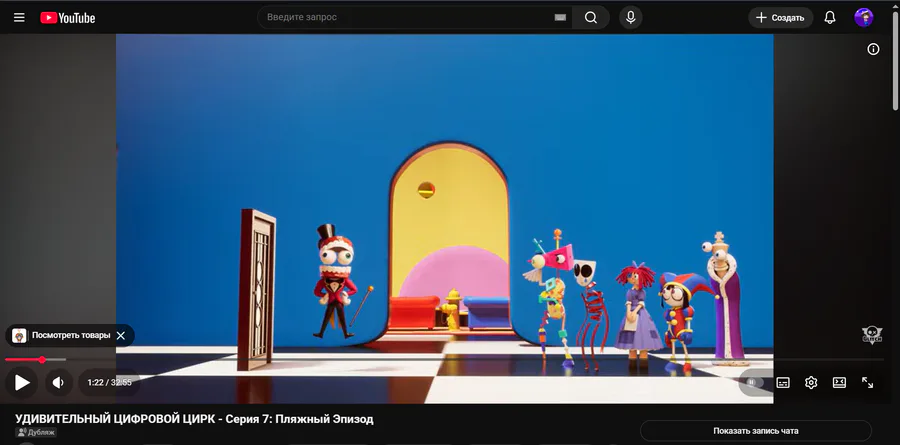Viewport: 900px width, 445px height.
Task: Show video info card icon
Action: tap(873, 49)
